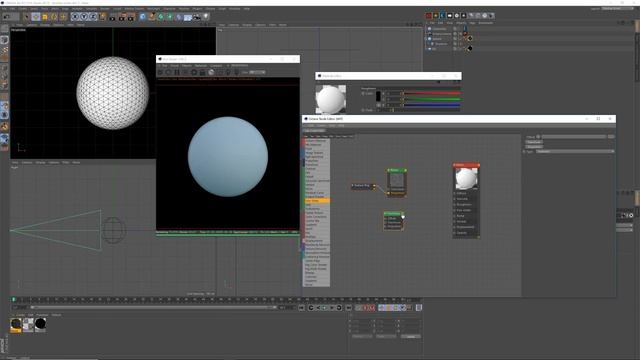Click the Floor environment icon
The height and width of the screenshot is (360, 640).
[187, 17]
